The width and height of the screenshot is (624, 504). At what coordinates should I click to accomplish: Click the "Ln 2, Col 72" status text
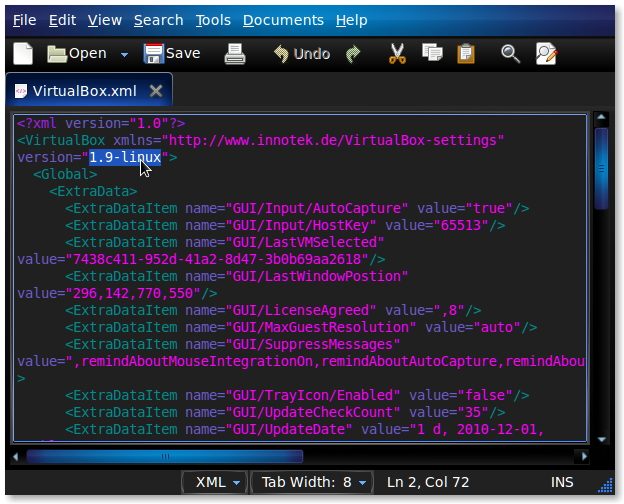(428, 482)
